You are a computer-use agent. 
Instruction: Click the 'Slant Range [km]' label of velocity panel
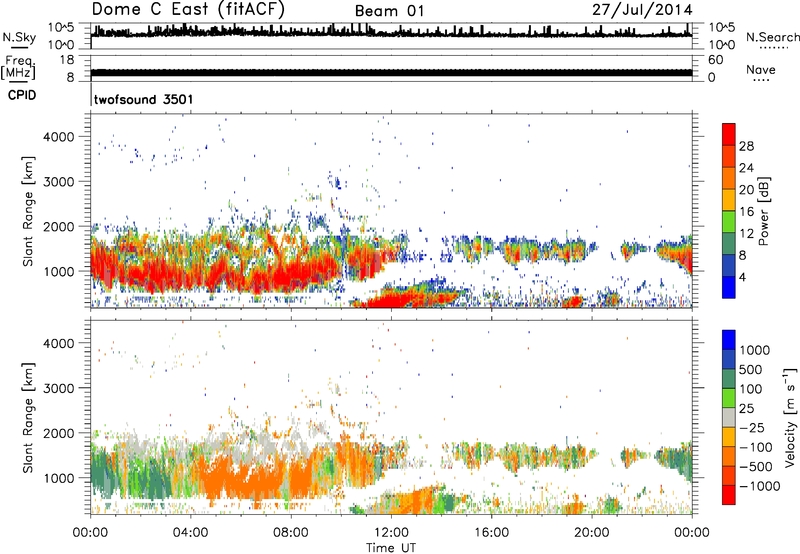[x=28, y=417]
